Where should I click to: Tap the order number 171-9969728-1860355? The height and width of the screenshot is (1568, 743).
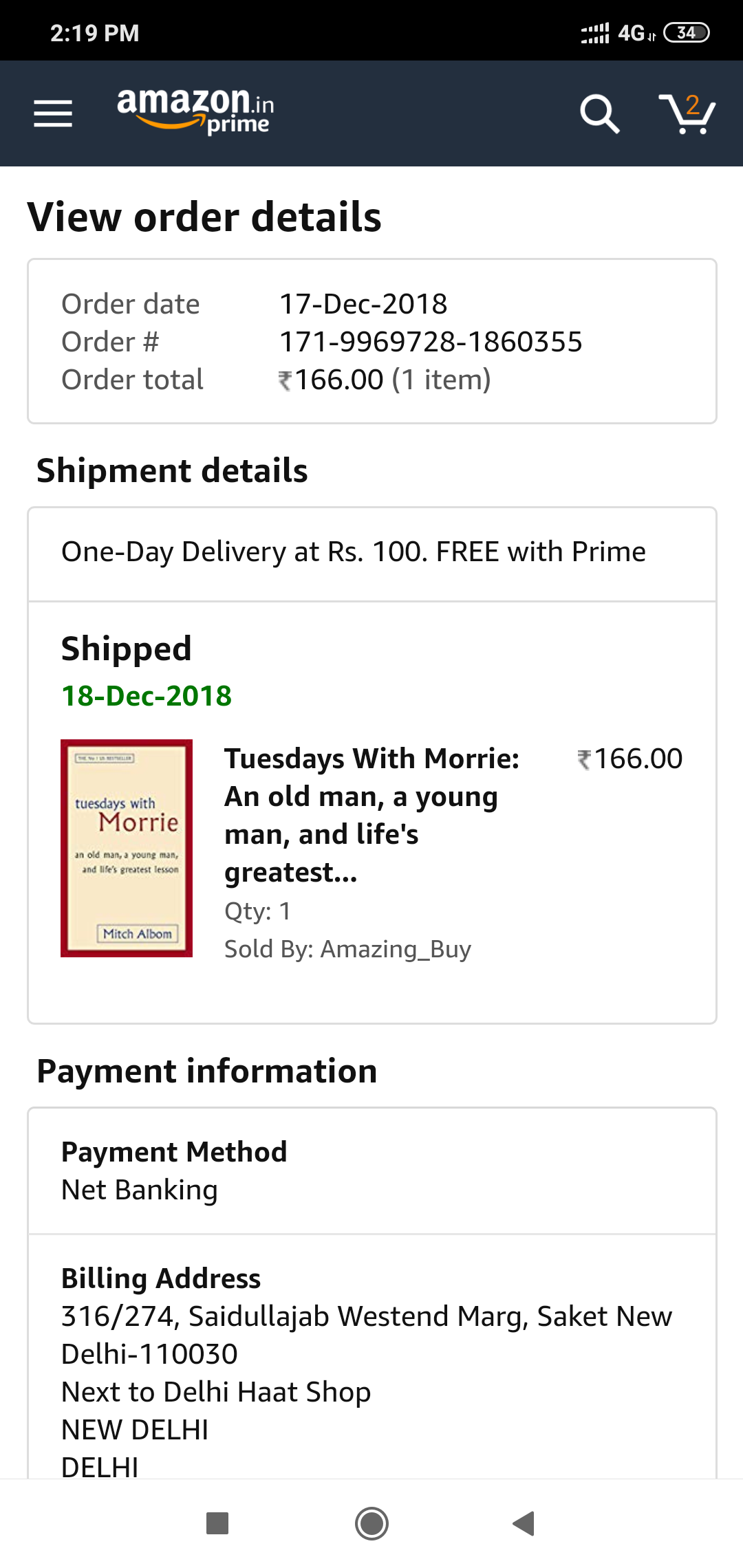431,342
